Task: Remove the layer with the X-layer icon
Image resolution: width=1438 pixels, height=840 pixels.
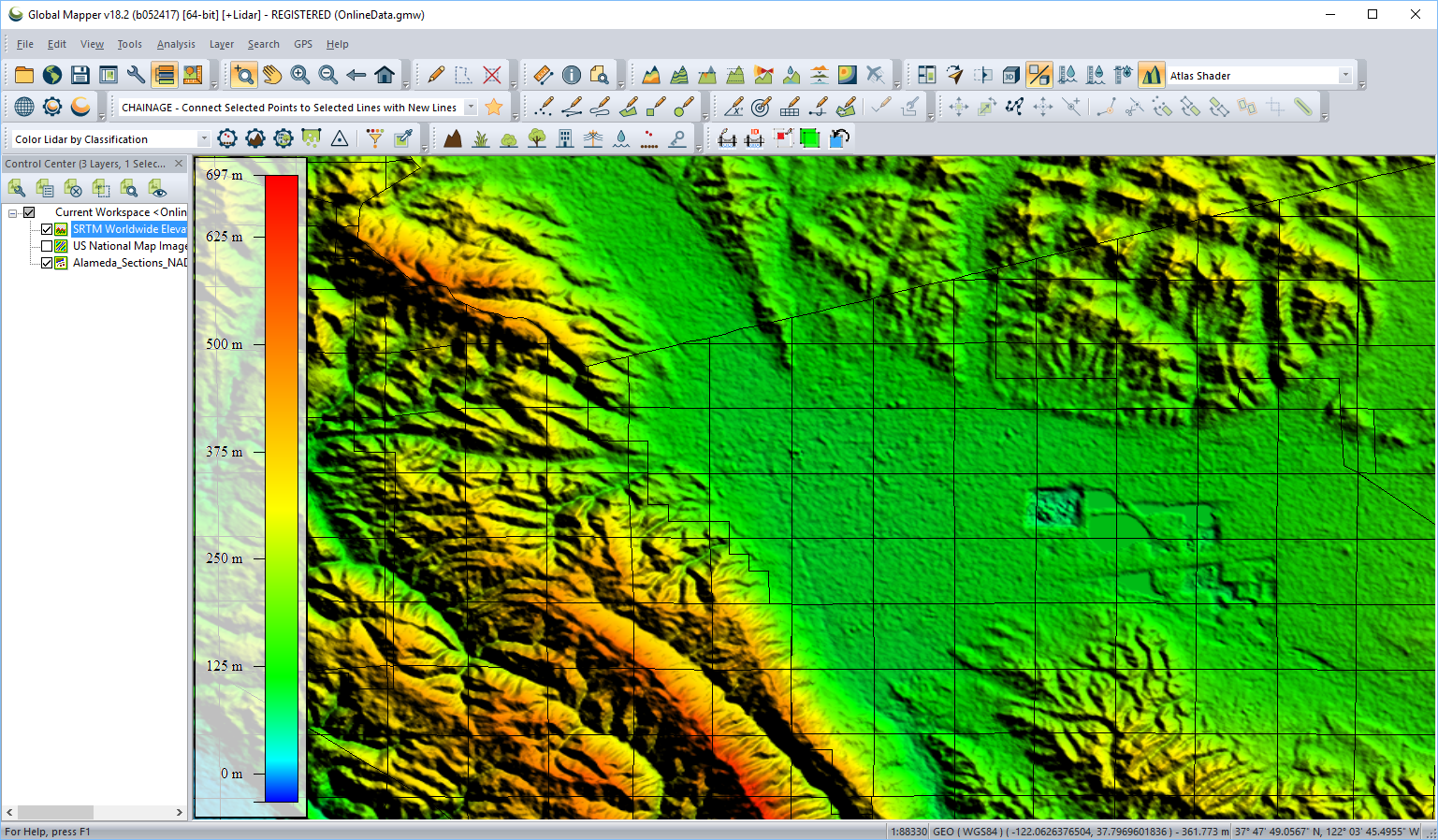Action: coord(73,189)
